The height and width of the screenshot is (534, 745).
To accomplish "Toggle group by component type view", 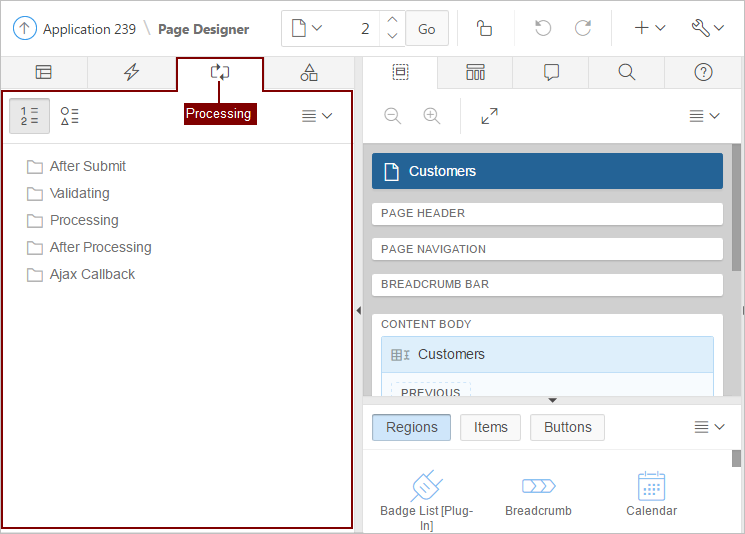I will click(x=70, y=116).
